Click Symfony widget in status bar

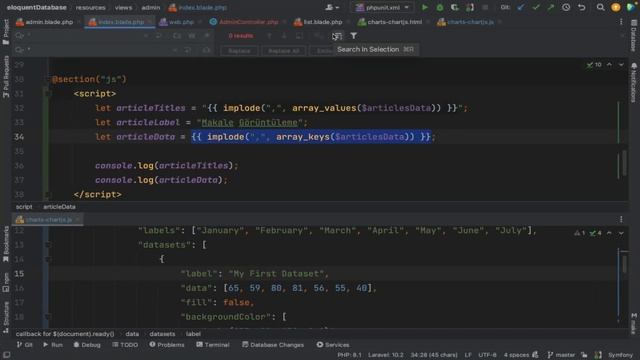pos(620,355)
